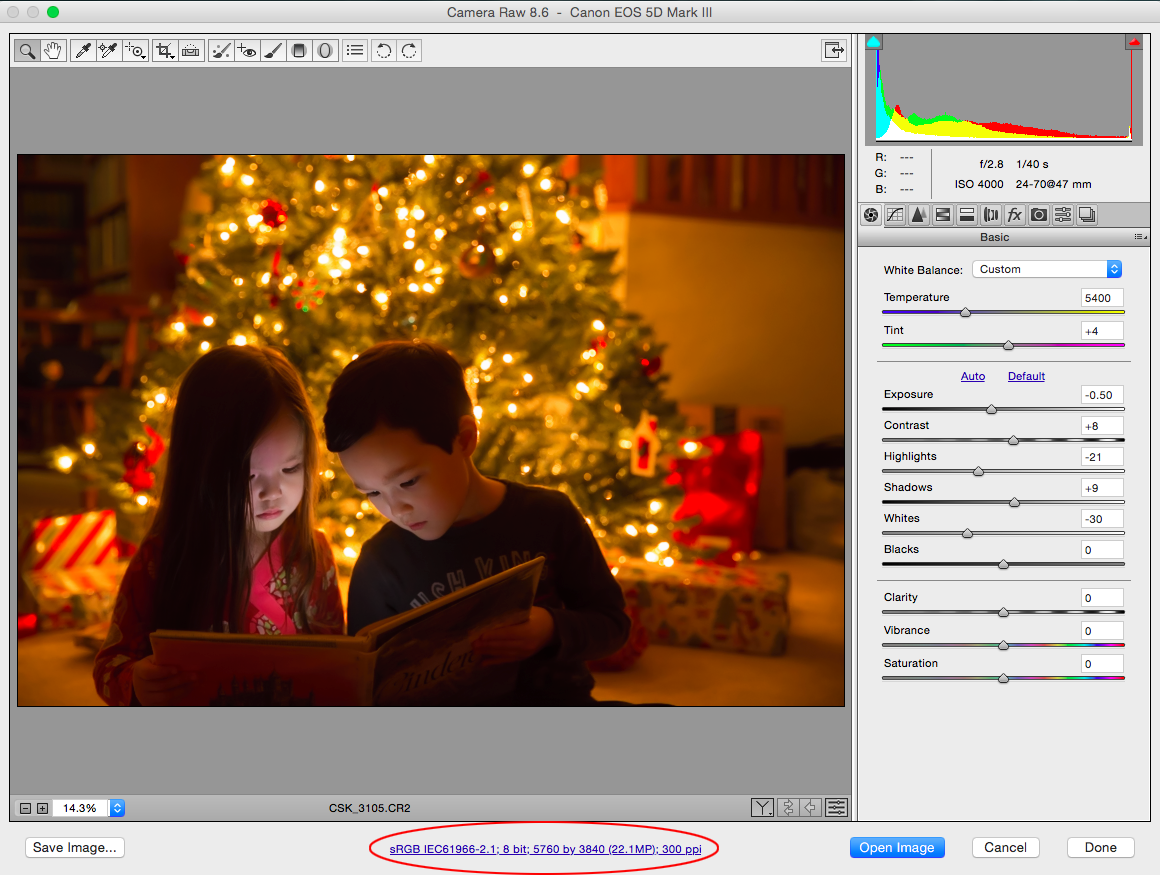Viewport: 1160px width, 875px height.
Task: Expand the Basic panel options menu
Action: pos(1139,237)
